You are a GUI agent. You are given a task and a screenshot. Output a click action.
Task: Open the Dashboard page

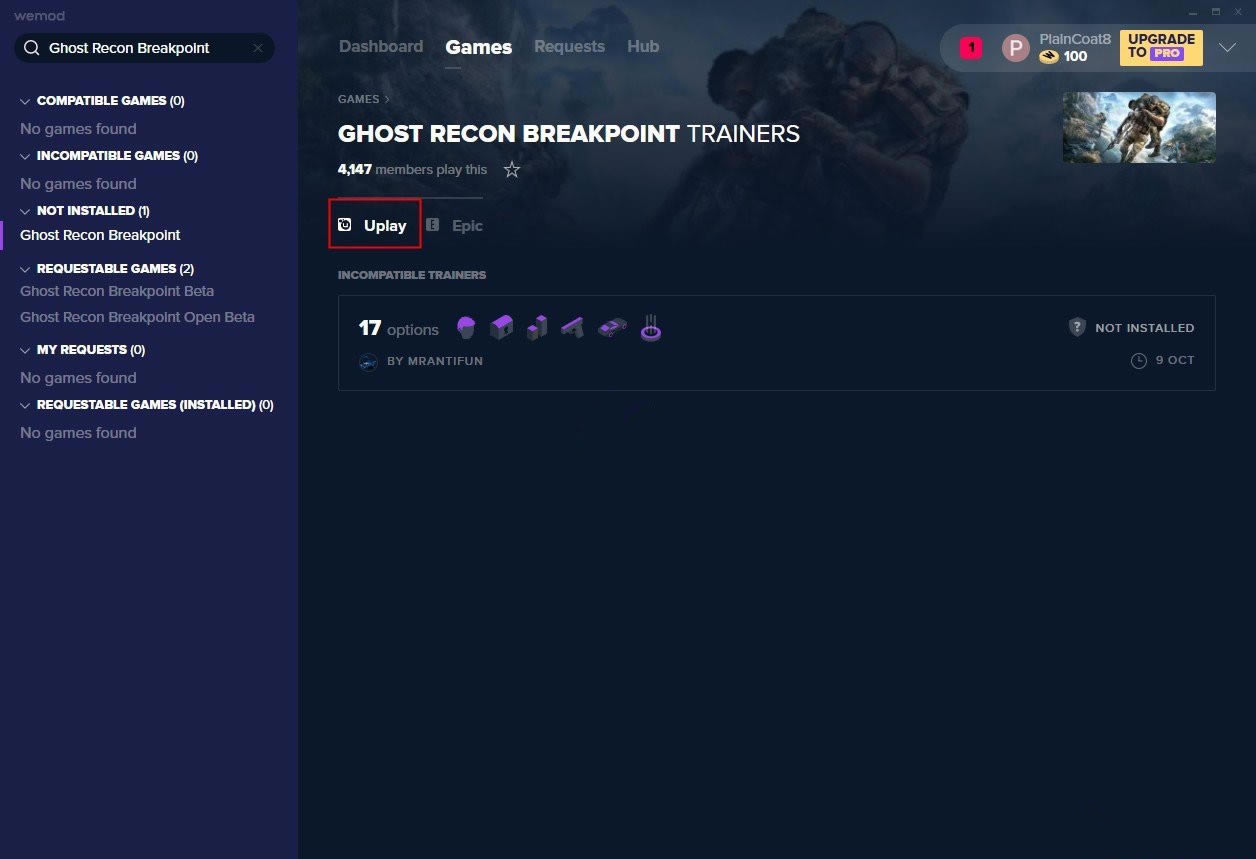381,46
